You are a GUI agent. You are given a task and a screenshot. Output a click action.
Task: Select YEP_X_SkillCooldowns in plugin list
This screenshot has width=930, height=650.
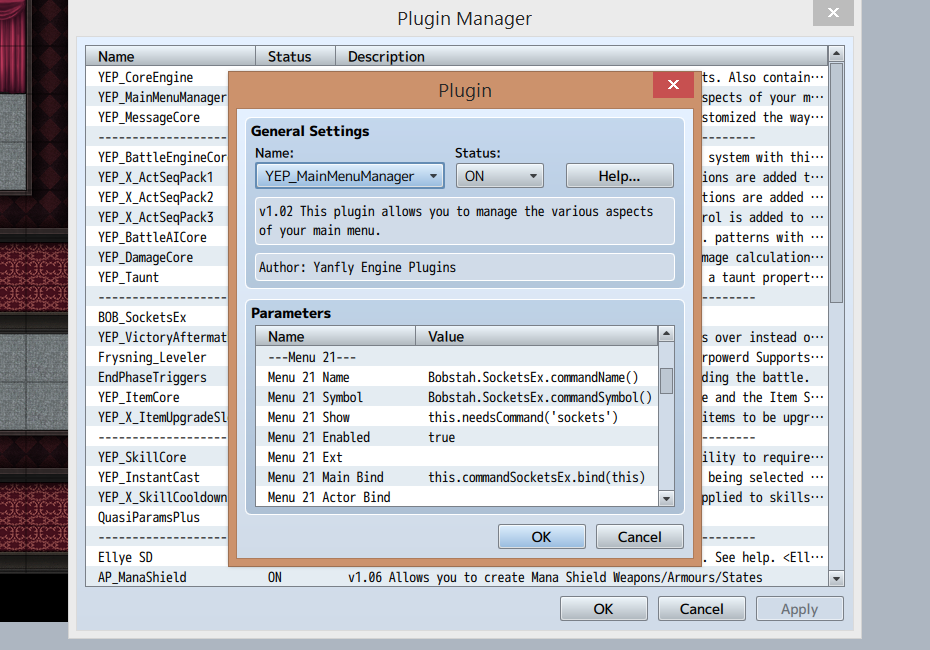162,498
